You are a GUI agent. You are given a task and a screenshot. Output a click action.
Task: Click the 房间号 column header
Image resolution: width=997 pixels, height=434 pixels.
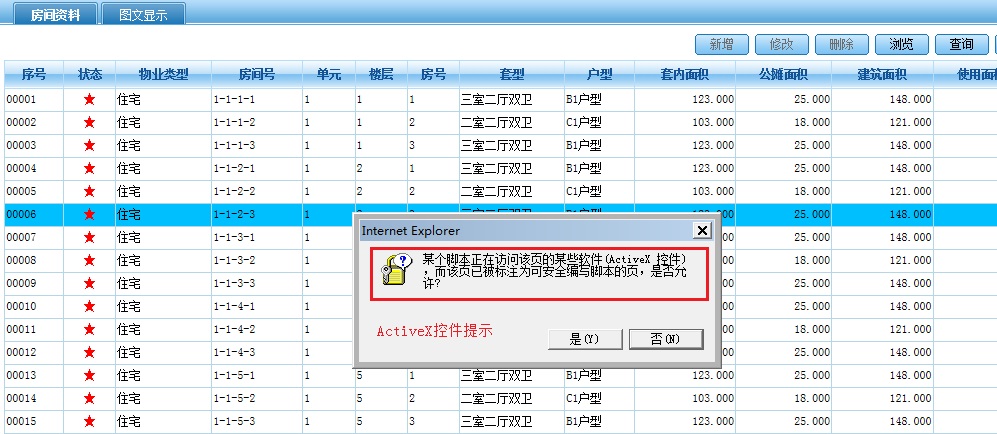tap(256, 74)
